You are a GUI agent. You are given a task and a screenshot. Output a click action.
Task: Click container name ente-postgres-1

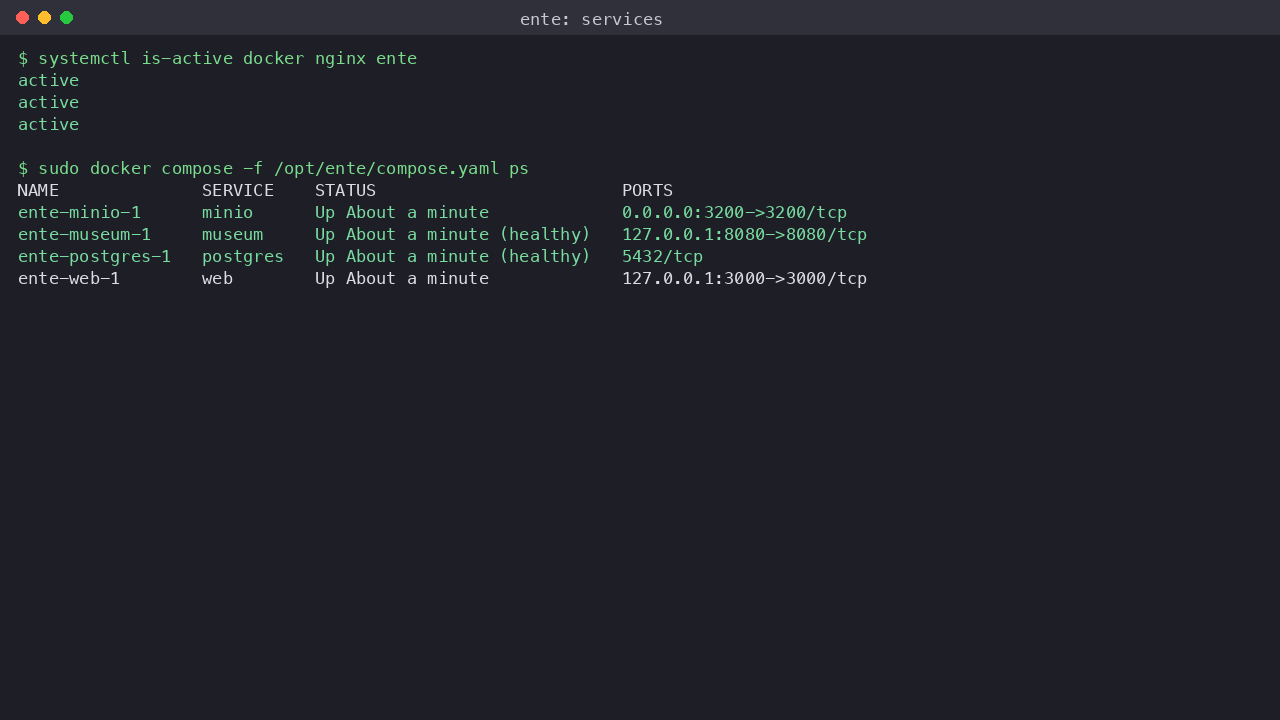(x=94, y=256)
